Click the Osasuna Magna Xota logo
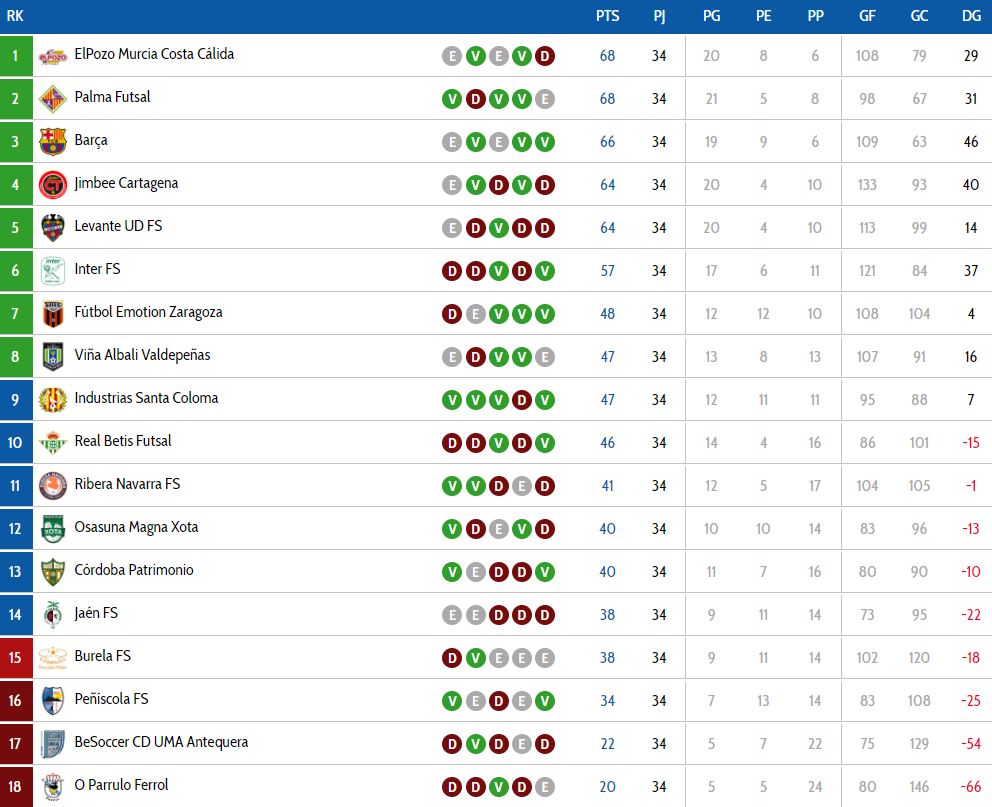 53,529
